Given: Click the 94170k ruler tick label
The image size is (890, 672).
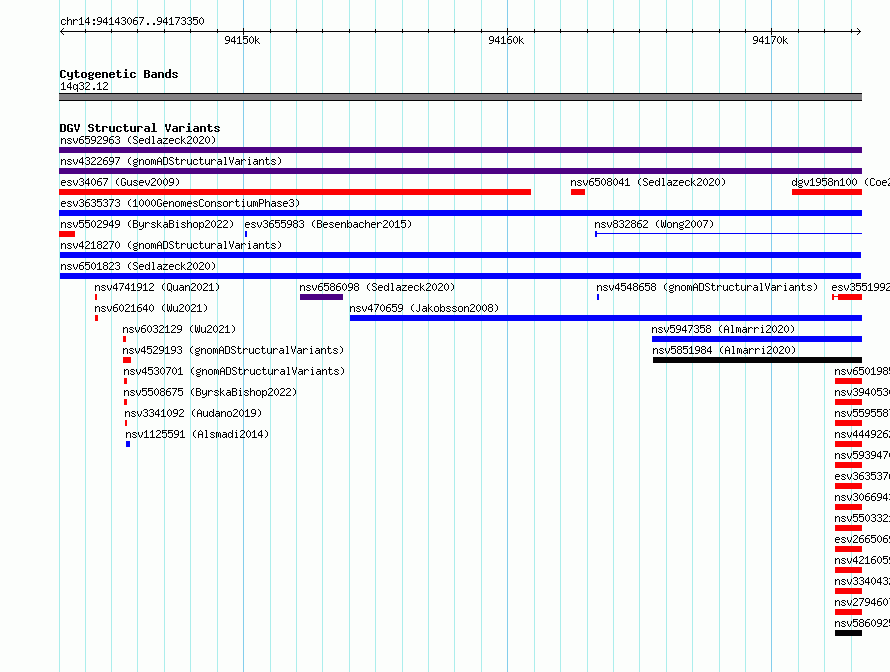Looking at the screenshot, I should (x=770, y=40).
